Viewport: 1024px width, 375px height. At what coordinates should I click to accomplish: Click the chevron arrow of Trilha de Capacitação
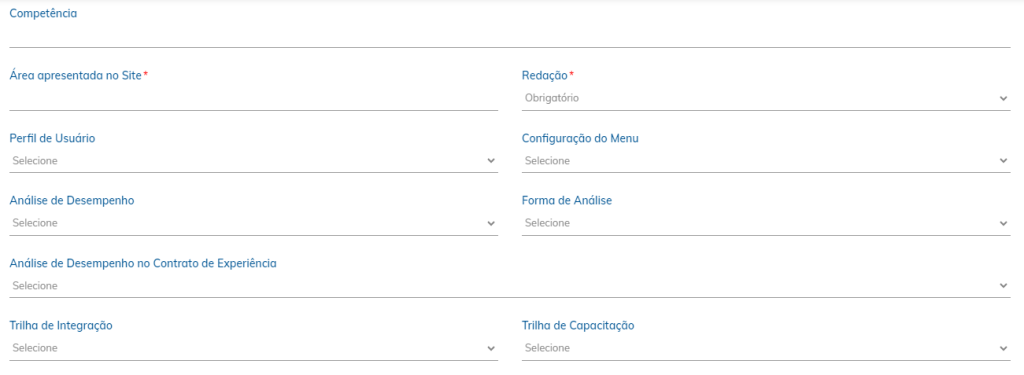click(1003, 348)
